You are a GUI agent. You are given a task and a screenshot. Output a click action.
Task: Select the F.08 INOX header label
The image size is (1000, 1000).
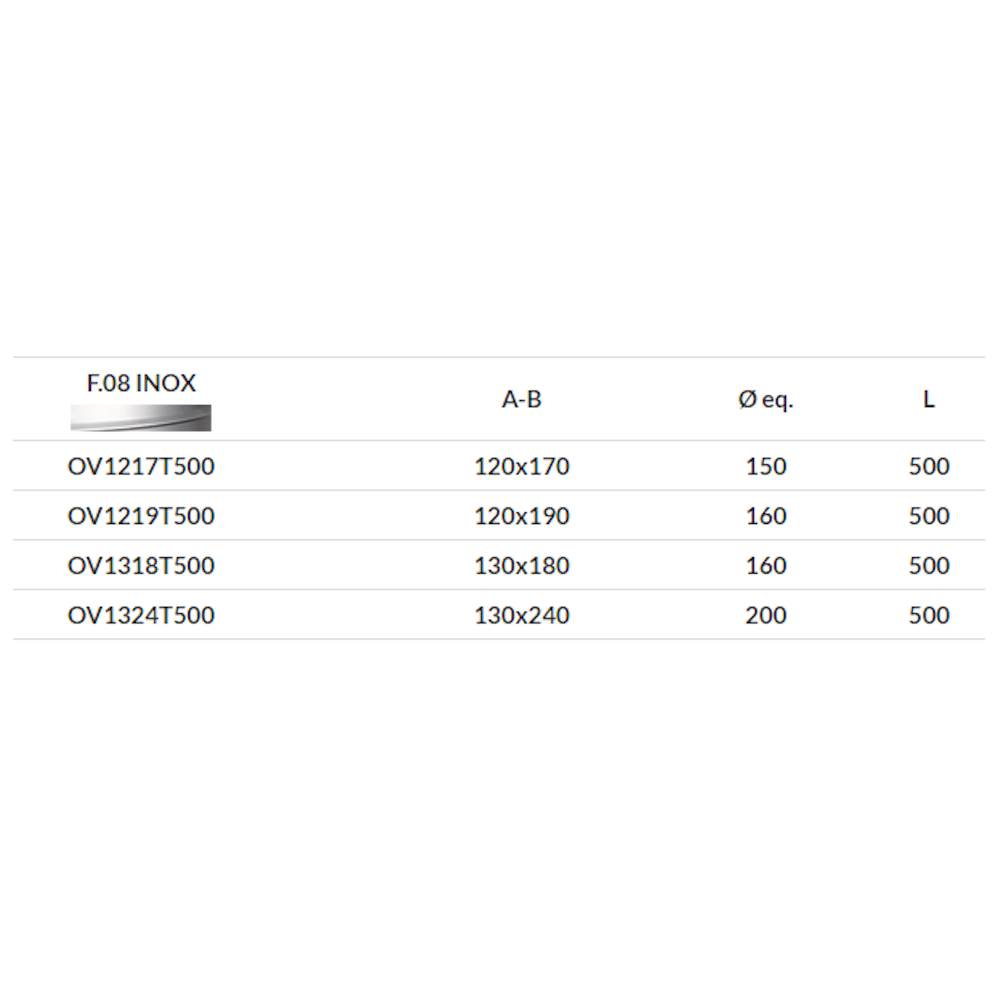tap(141, 383)
